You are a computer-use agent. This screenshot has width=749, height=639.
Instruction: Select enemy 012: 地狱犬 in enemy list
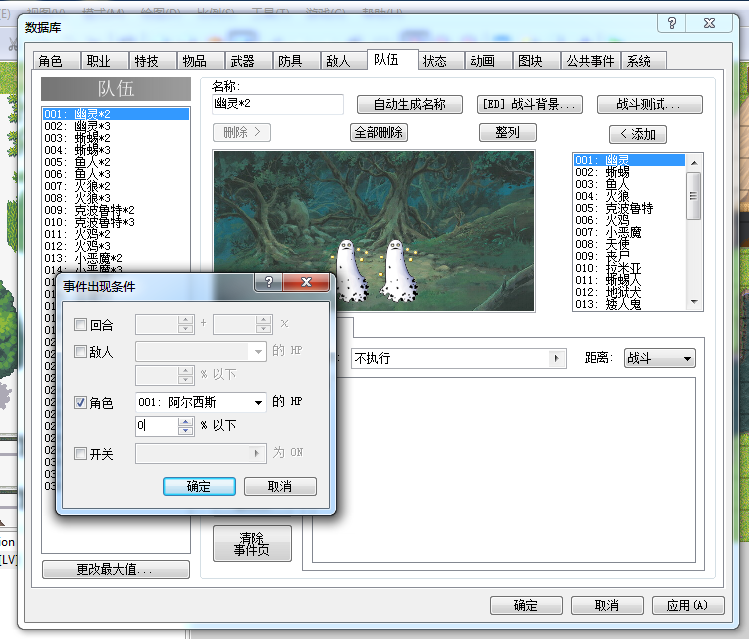point(629,292)
